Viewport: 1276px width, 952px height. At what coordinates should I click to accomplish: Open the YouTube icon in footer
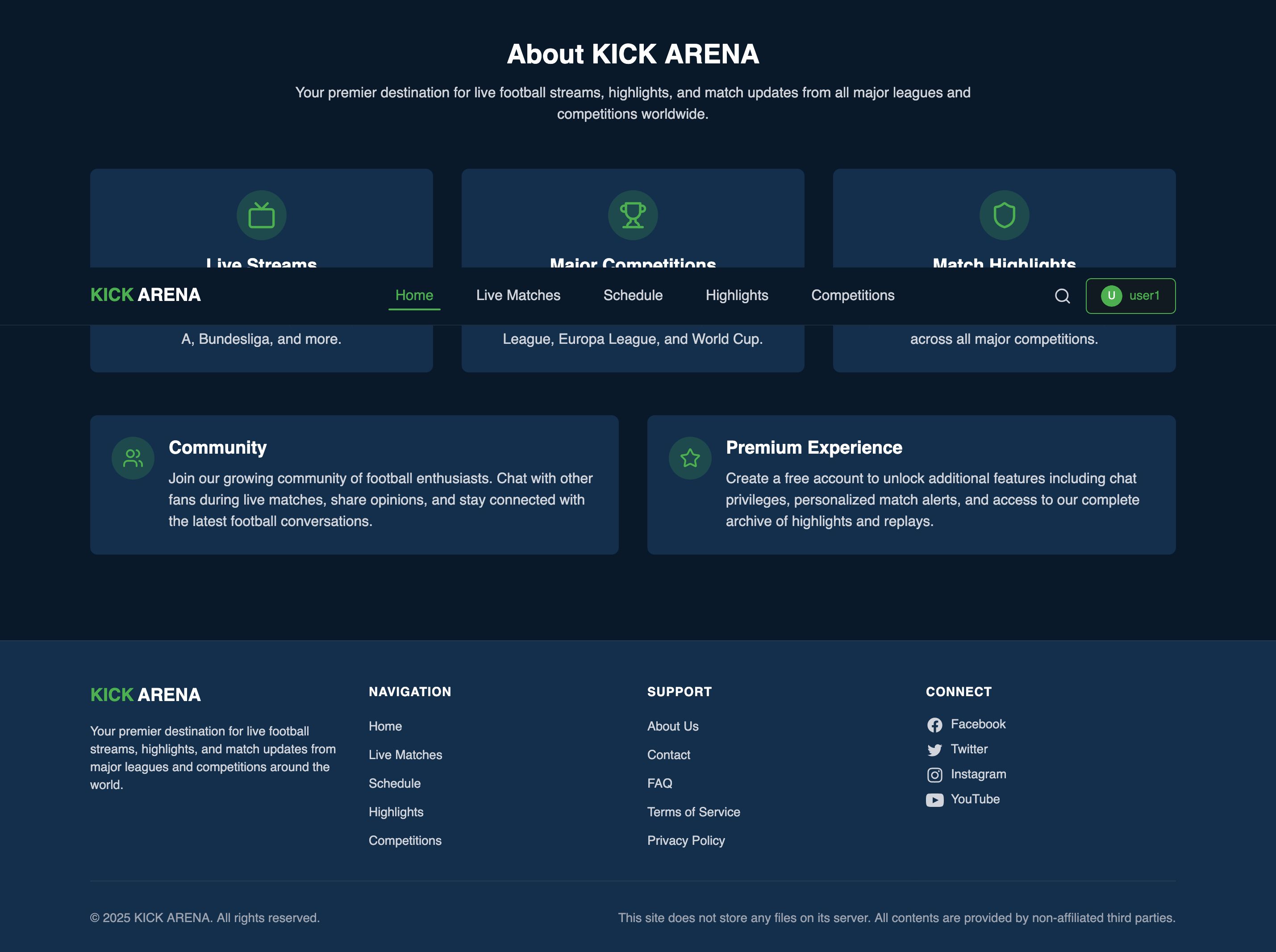pos(934,800)
